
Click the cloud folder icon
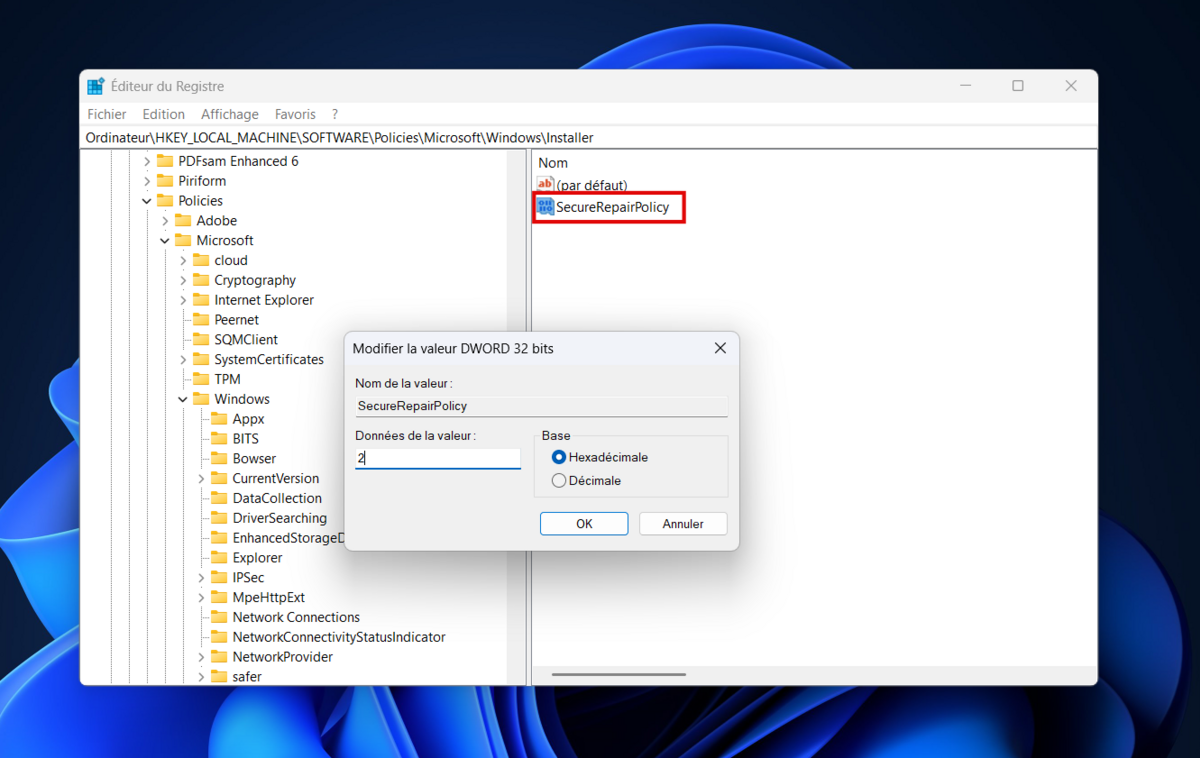[x=201, y=260]
